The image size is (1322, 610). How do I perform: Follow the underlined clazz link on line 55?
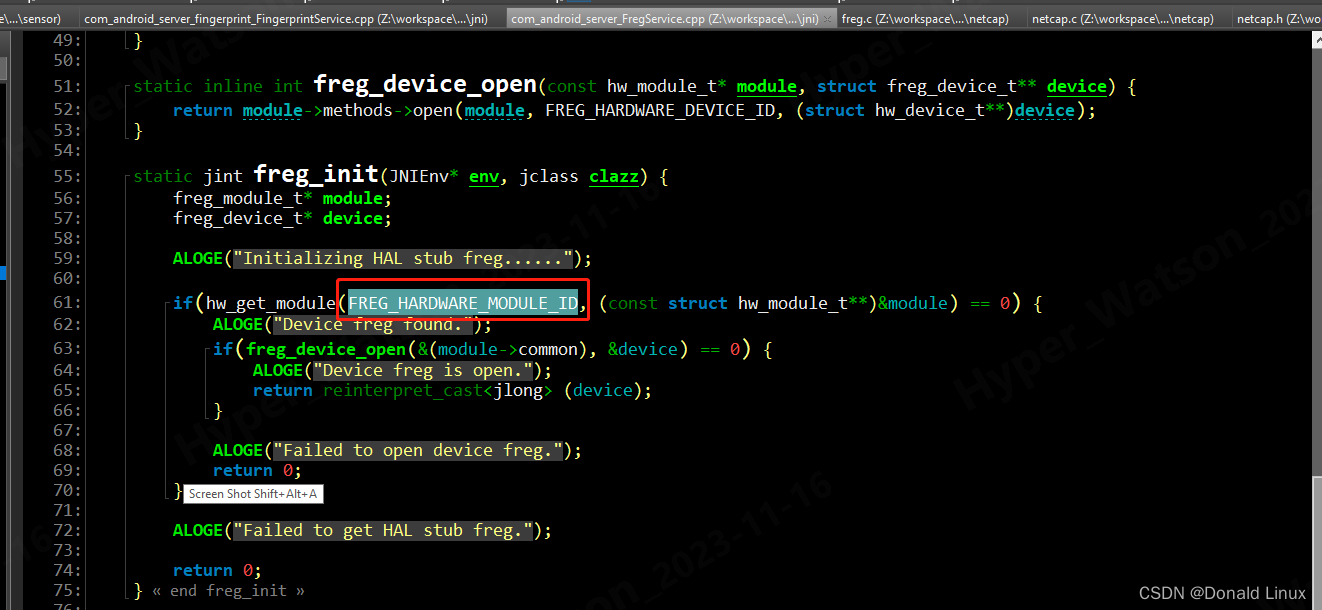point(613,176)
